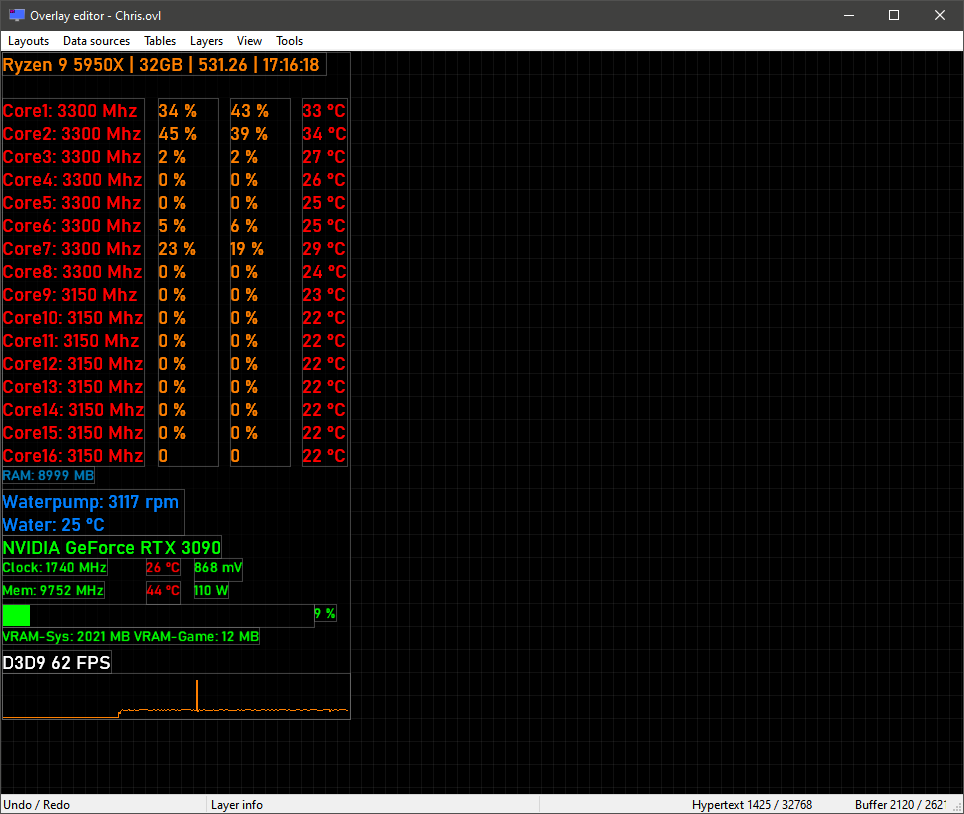
Task: Select the Mem: 9752 MHz layer
Action: [x=53, y=590]
